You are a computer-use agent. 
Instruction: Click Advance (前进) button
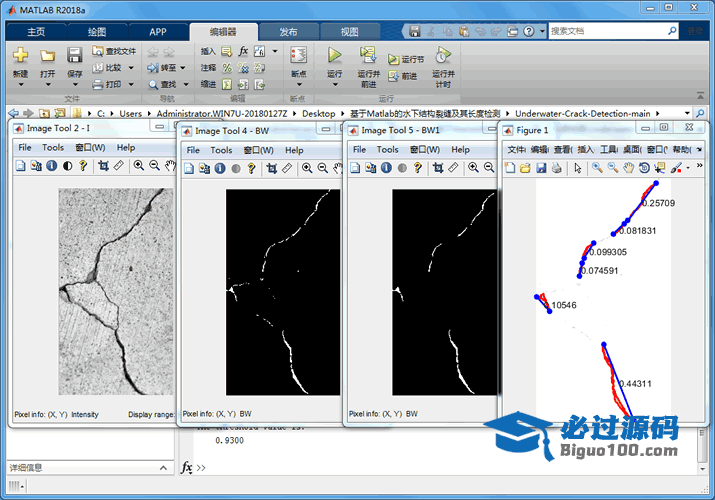coord(403,76)
